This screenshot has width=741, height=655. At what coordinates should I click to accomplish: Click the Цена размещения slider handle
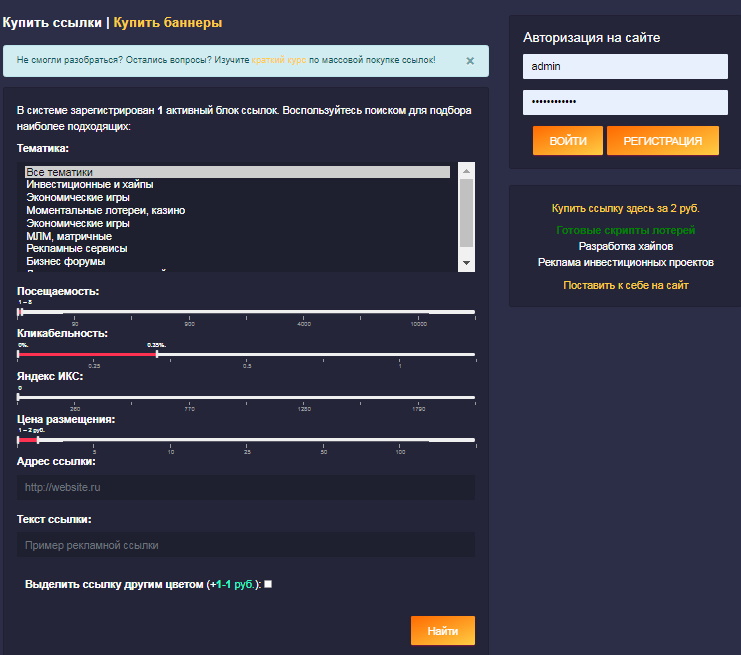(37, 439)
